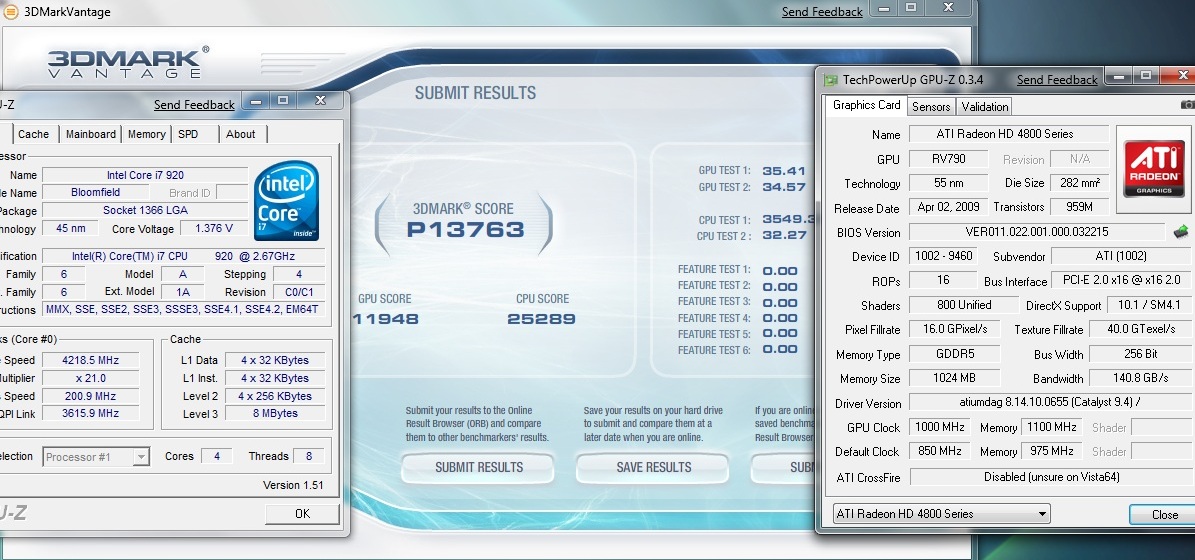
Task: Click the Intel Core i7 logo in CPU-Z
Action: (x=287, y=201)
